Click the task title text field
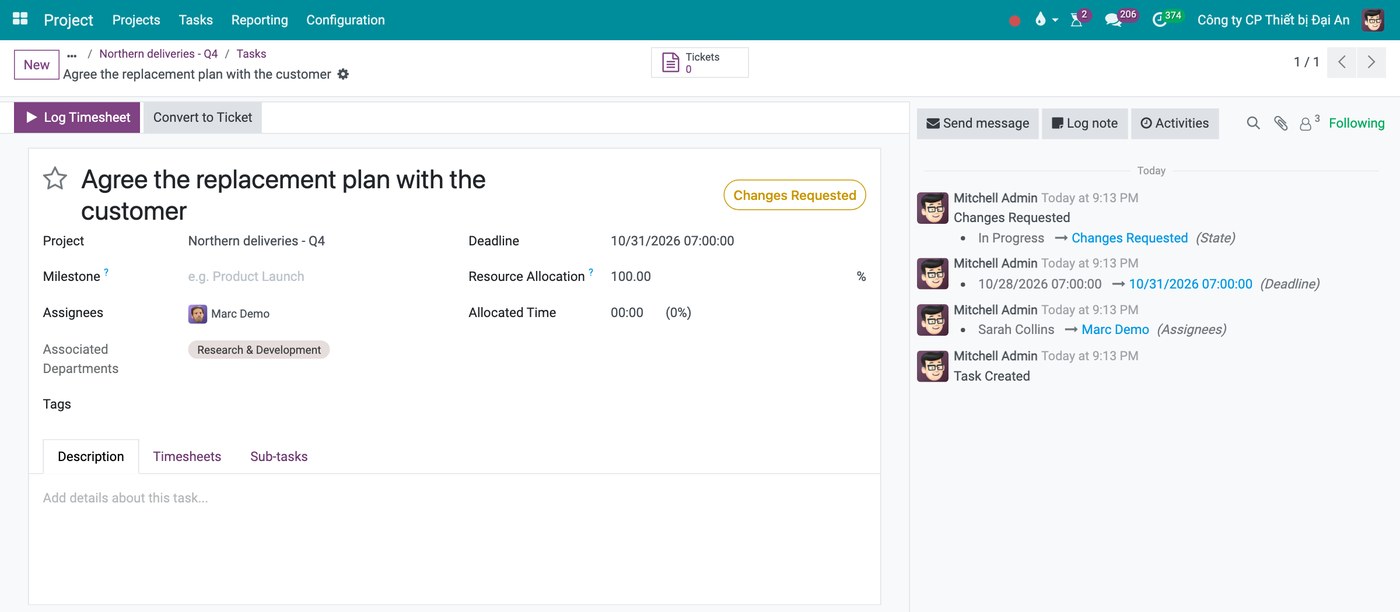This screenshot has width=1400, height=612. click(x=283, y=195)
